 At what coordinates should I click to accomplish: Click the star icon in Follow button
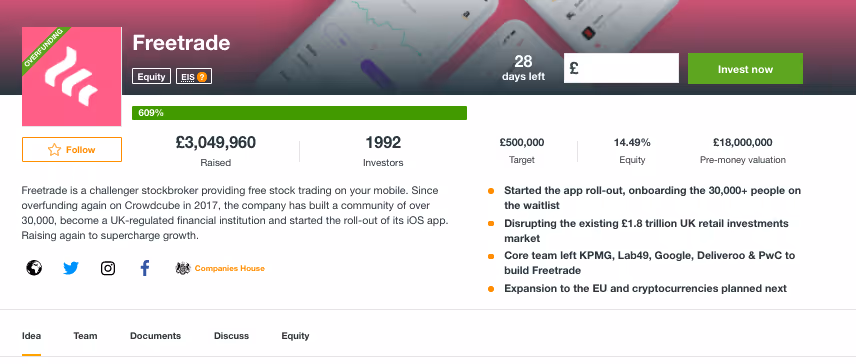54,150
